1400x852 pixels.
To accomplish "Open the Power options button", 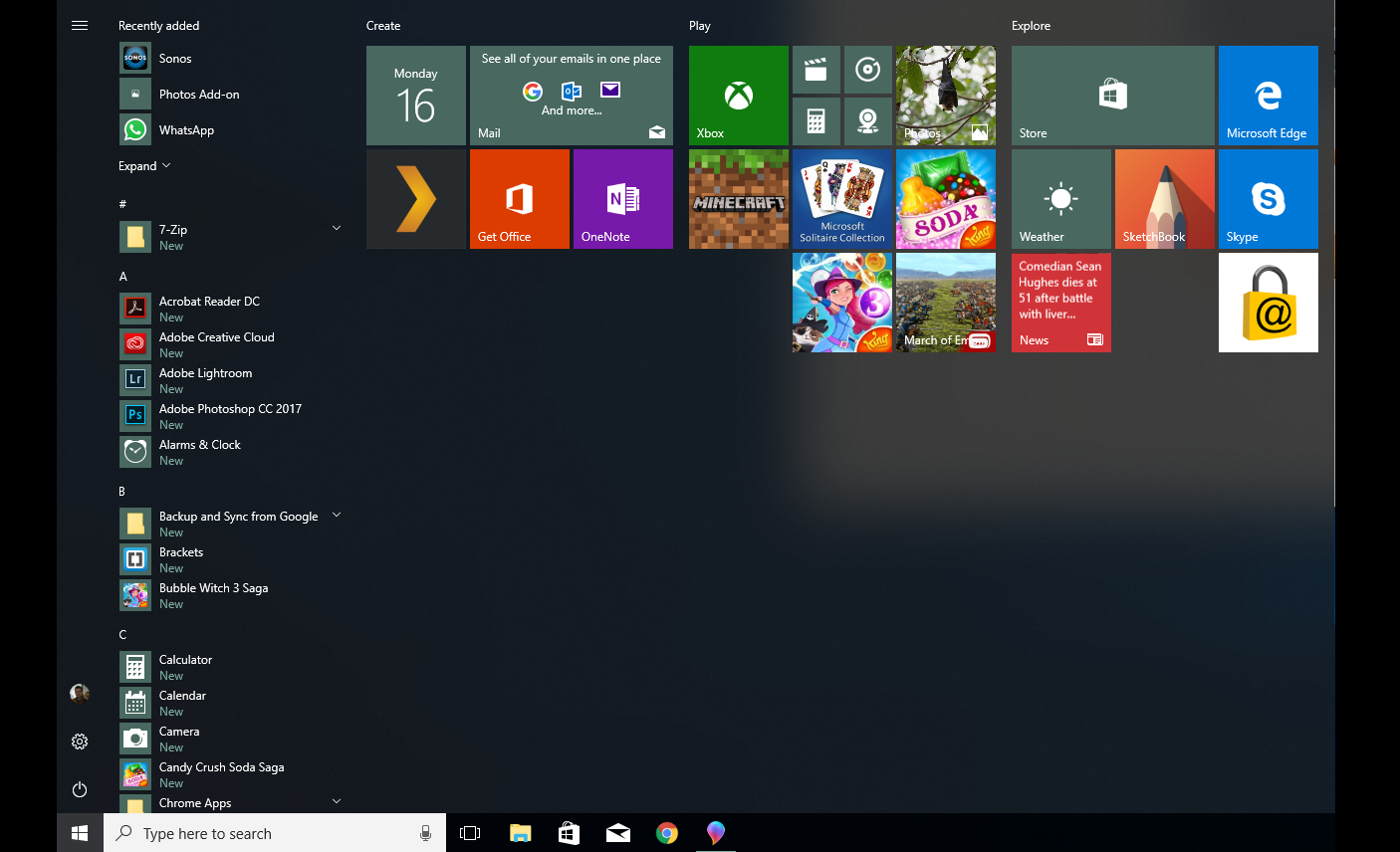I will click(80, 789).
